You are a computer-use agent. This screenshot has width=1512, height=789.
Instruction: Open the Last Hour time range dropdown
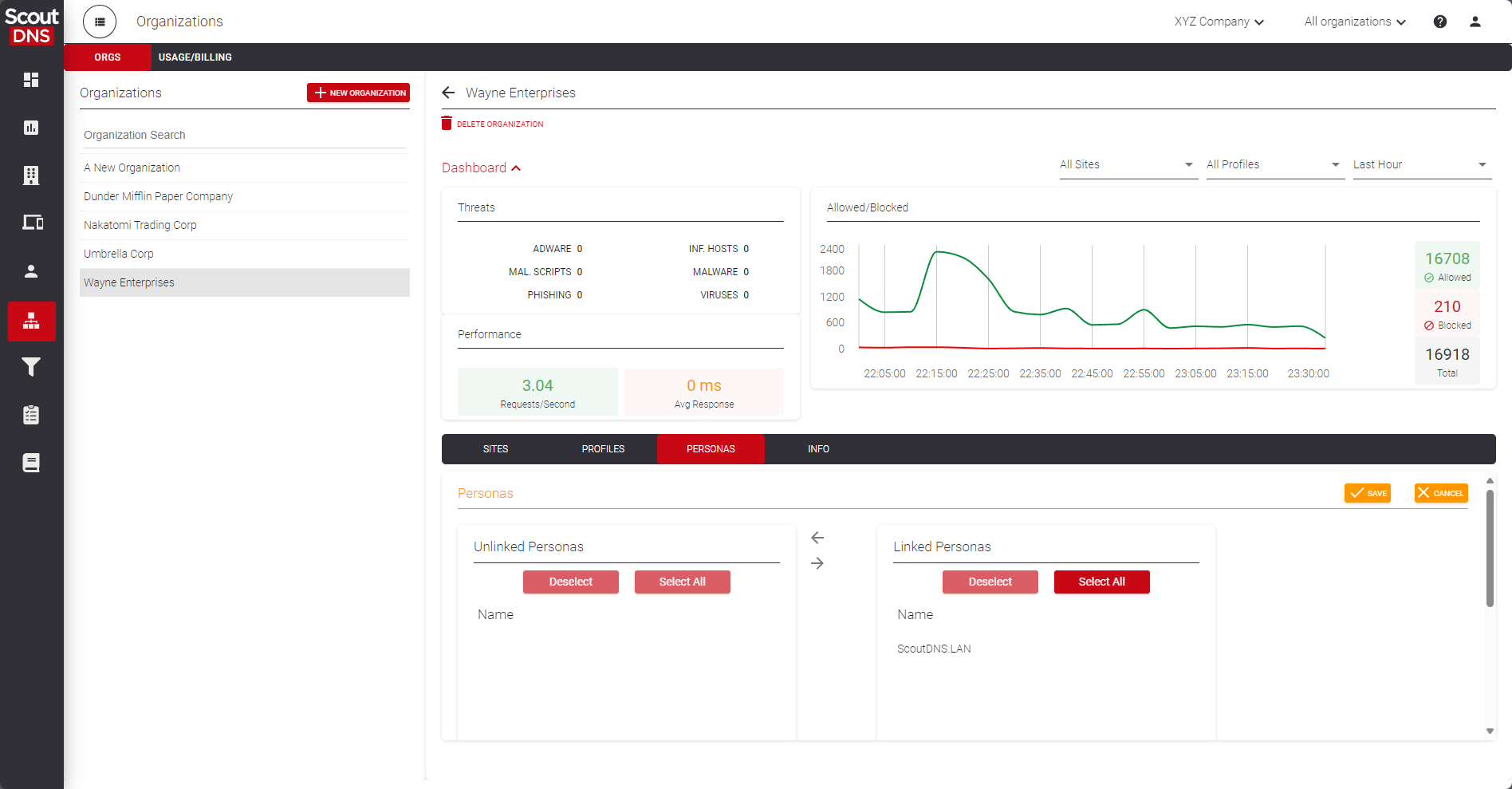coord(1422,165)
